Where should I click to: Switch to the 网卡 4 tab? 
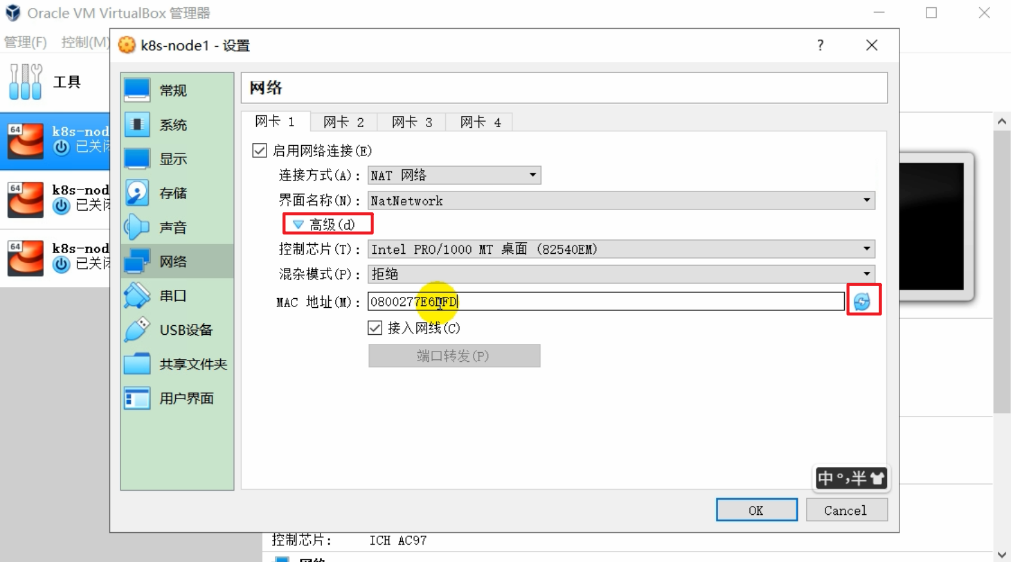point(480,122)
